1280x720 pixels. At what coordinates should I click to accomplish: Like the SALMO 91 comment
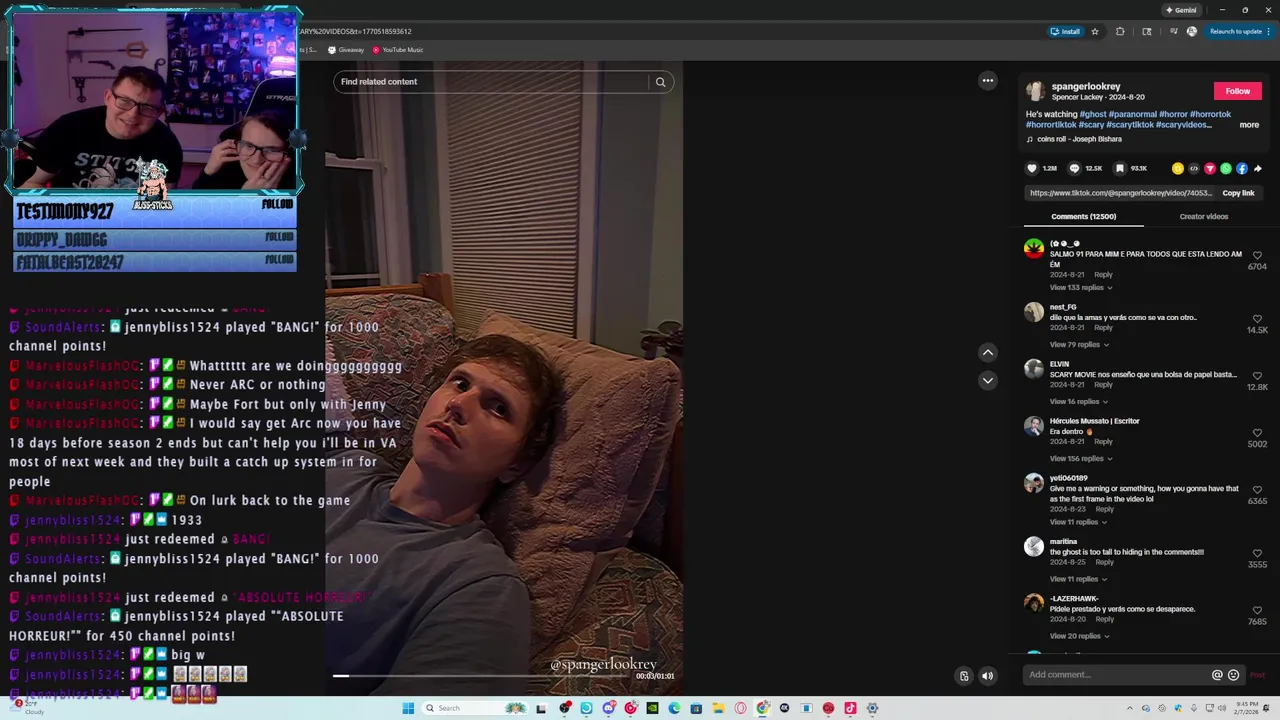(1257, 256)
